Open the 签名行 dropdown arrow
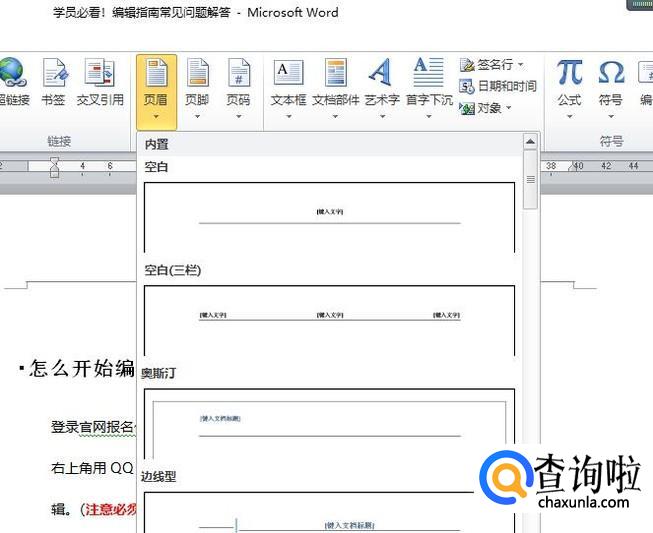This screenshot has width=653, height=533. point(521,65)
